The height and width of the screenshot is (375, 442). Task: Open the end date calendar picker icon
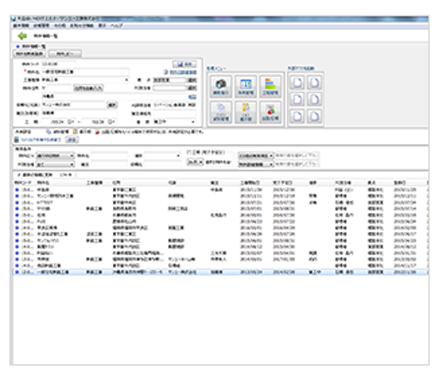(x=111, y=122)
